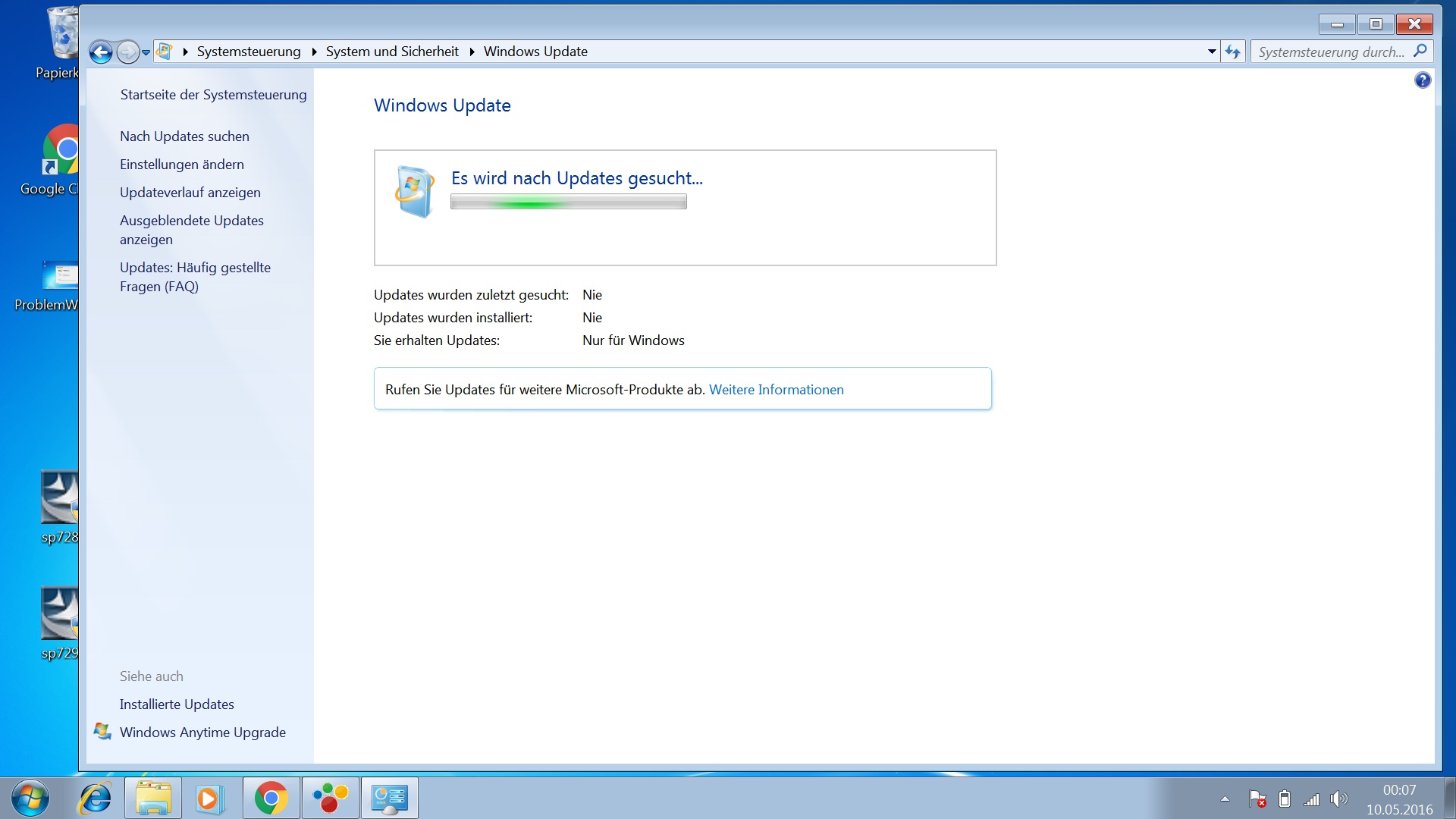Click the Forward navigation arrow button

pos(127,52)
